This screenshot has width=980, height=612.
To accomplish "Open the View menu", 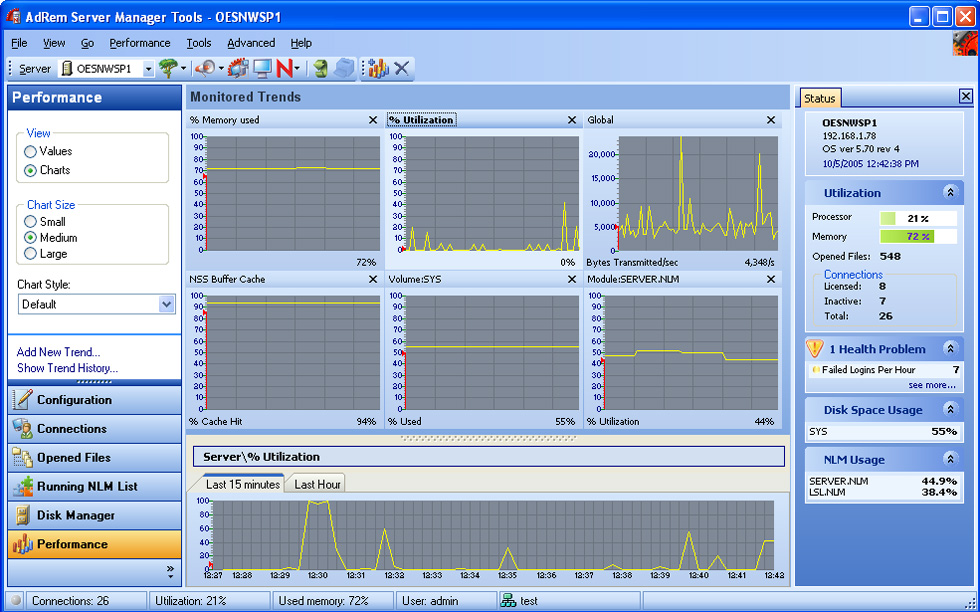I will click(54, 43).
